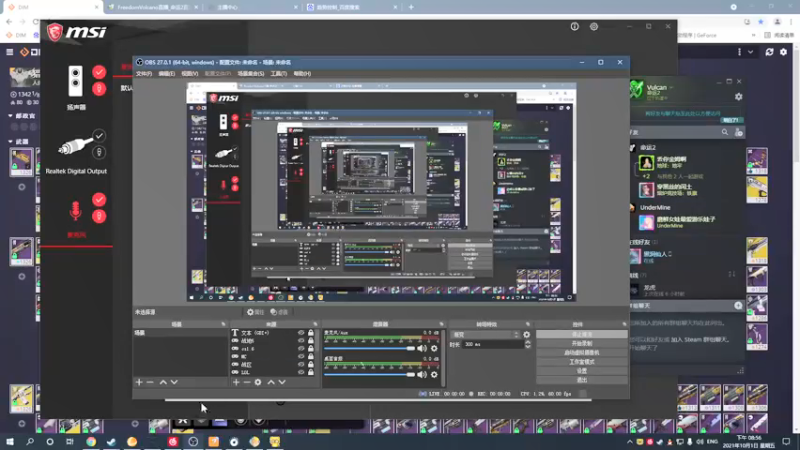Open the 编辑(E) menu in OBS
800x450 pixels.
[x=166, y=74]
